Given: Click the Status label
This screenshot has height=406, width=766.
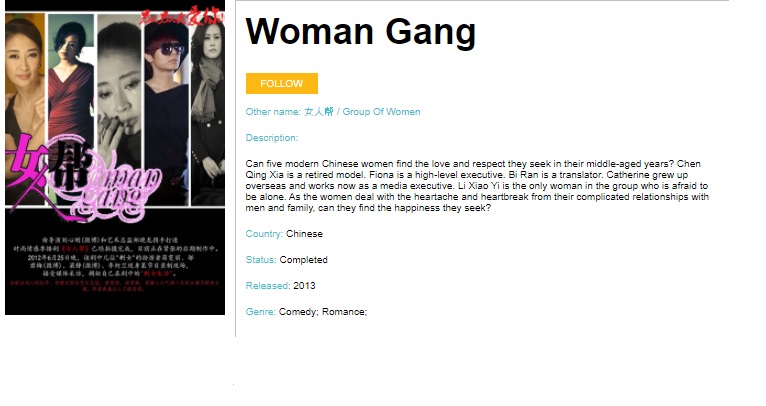Looking at the screenshot, I should [261, 260].
